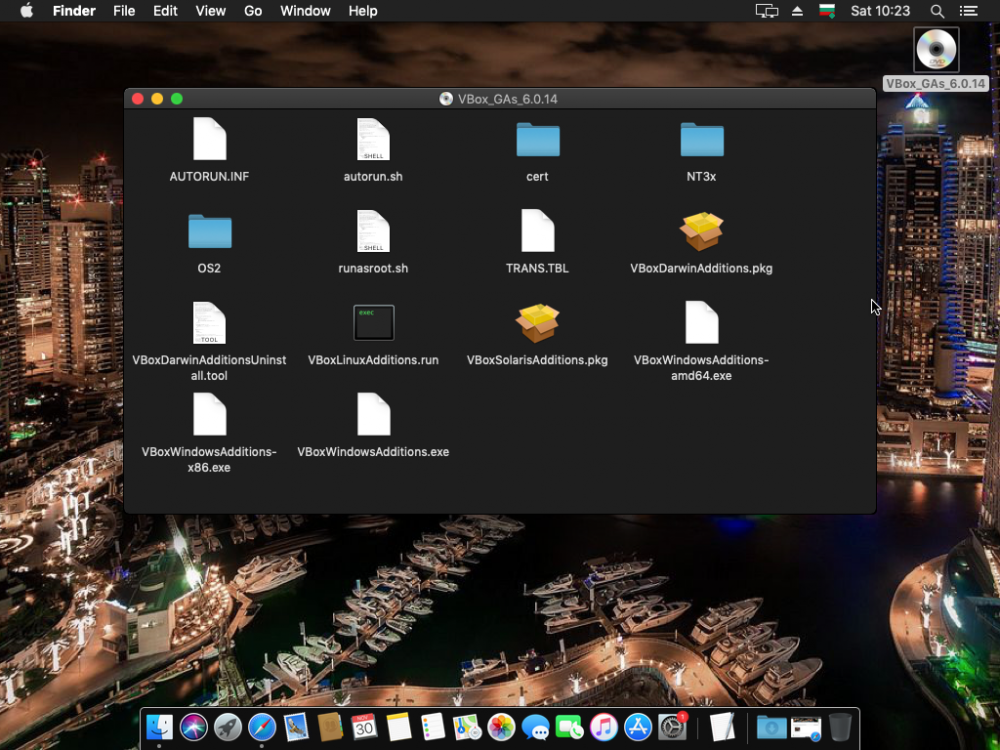Launch Siri from the Dock
Viewport: 1000px width, 750px height.
point(193,727)
